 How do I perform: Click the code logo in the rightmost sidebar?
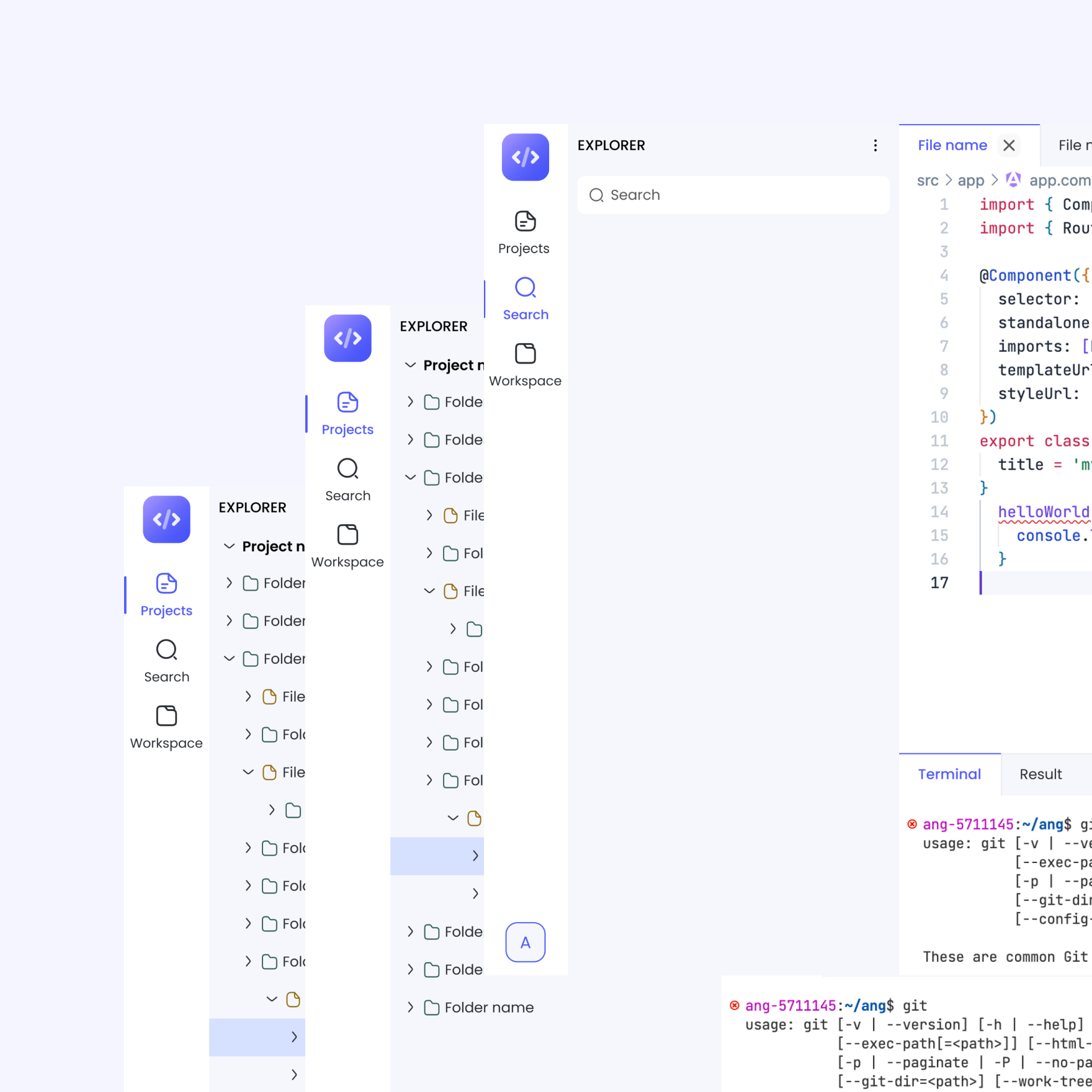(x=526, y=158)
